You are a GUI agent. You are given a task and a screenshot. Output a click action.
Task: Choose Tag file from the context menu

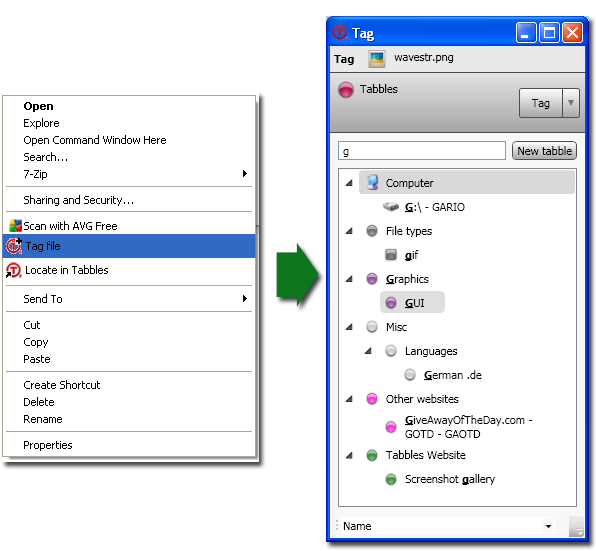(x=129, y=246)
